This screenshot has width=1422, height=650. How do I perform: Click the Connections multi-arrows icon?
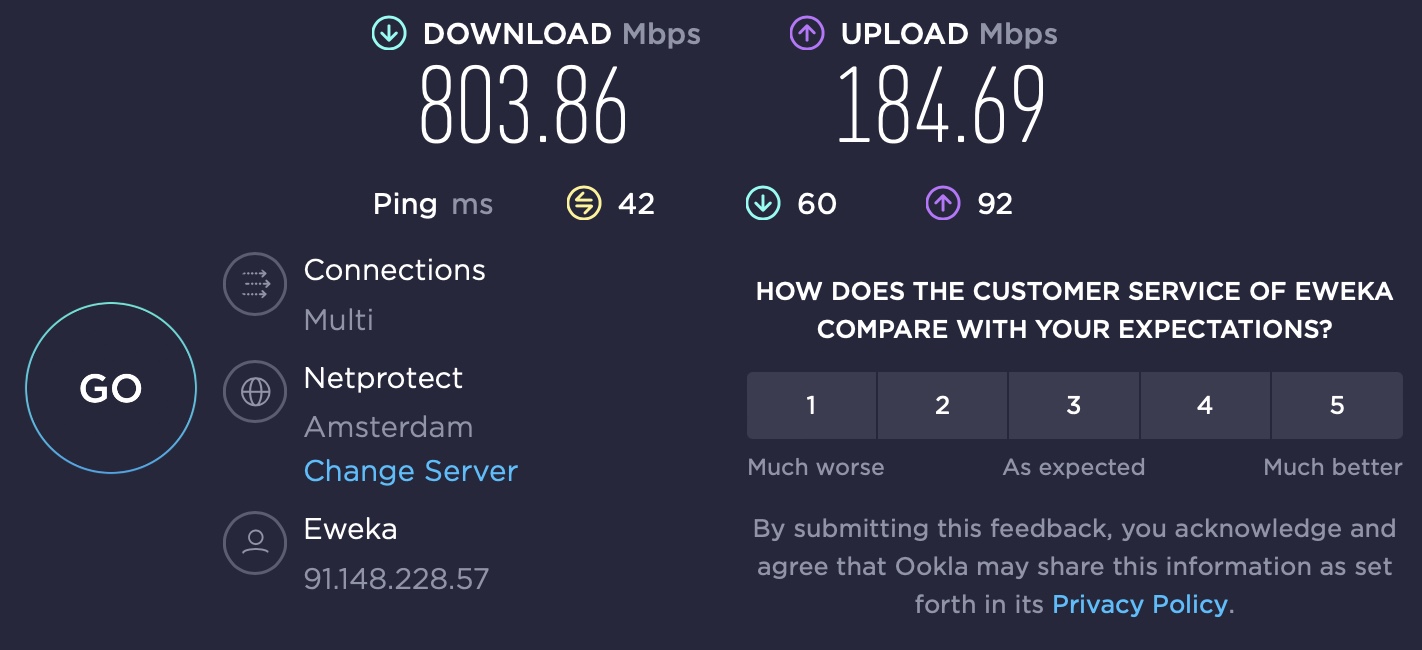point(255,285)
